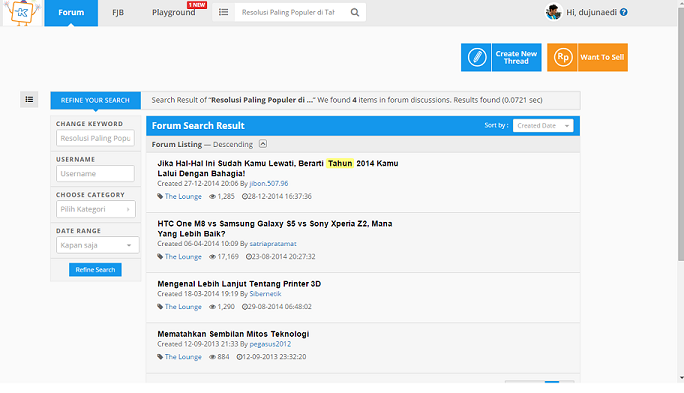This screenshot has height=393, width=684.
Task: Open user jibon.507.96 profile
Action: 269,184
